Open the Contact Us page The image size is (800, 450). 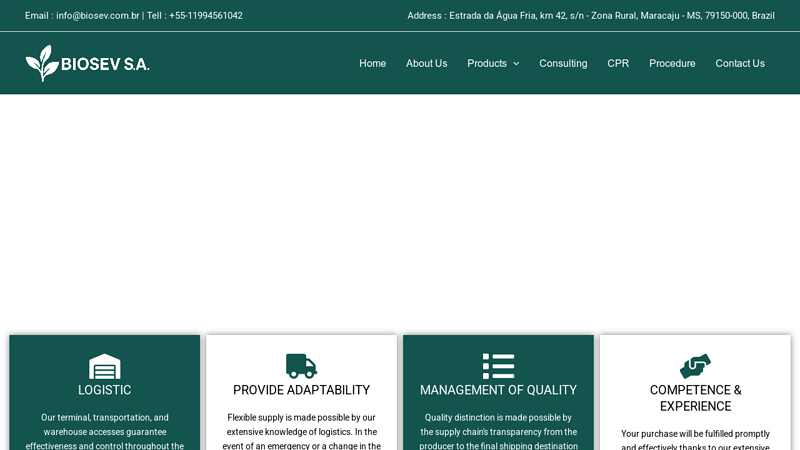[740, 63]
